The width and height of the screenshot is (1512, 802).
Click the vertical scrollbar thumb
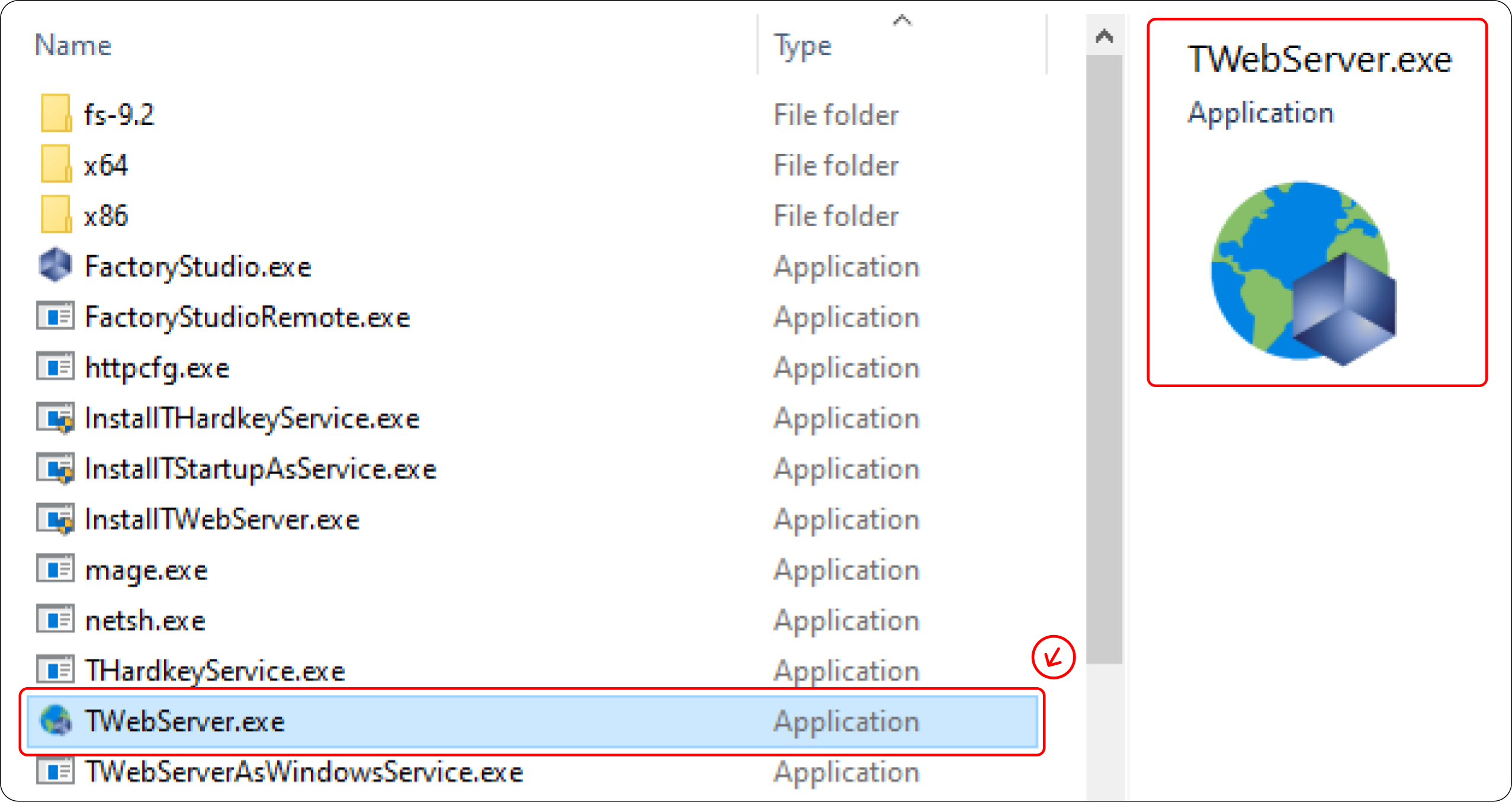[1104, 359]
